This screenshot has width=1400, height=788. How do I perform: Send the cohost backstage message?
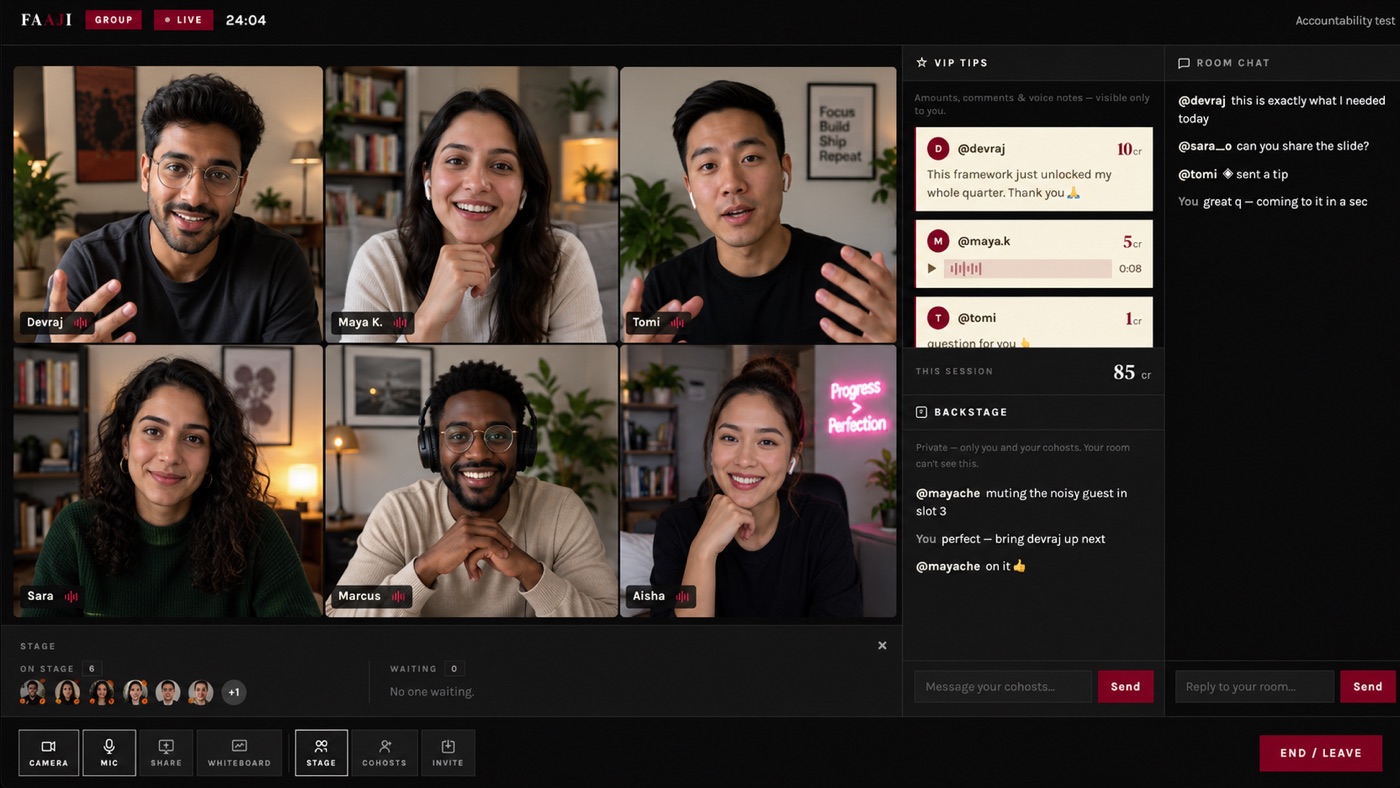tap(1125, 687)
